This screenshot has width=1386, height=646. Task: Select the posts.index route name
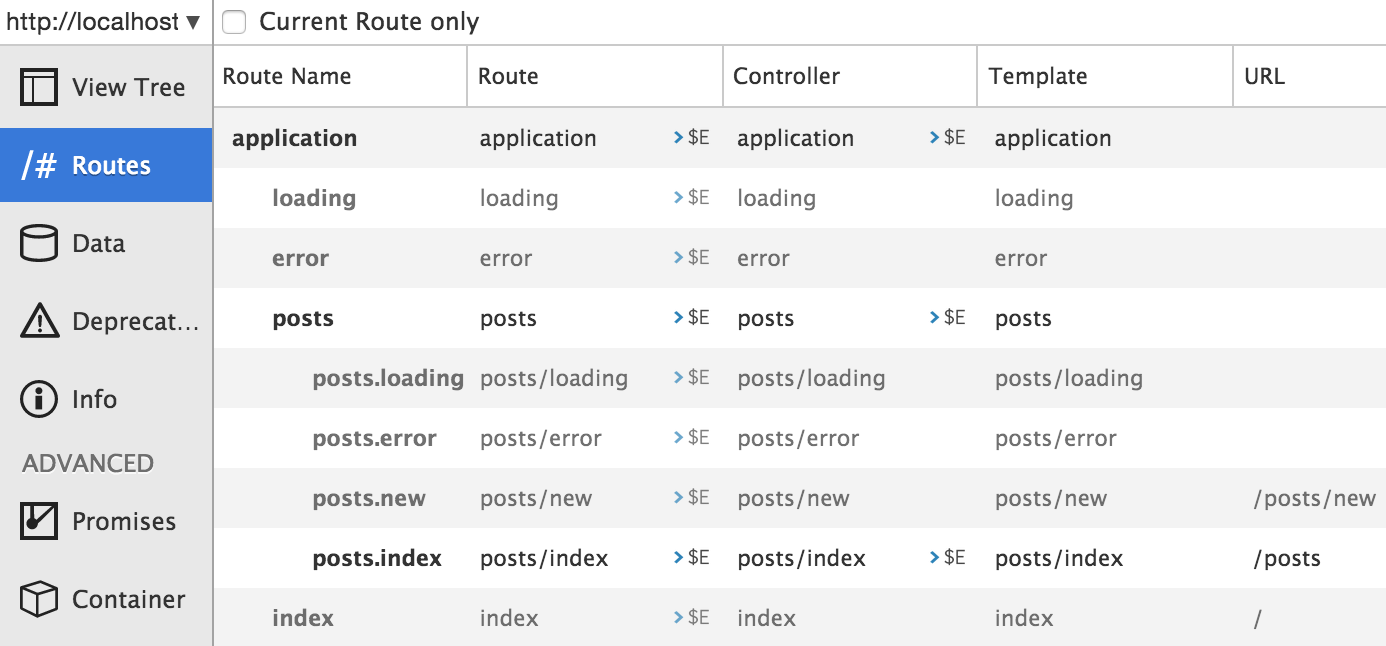pyautogui.click(x=377, y=558)
